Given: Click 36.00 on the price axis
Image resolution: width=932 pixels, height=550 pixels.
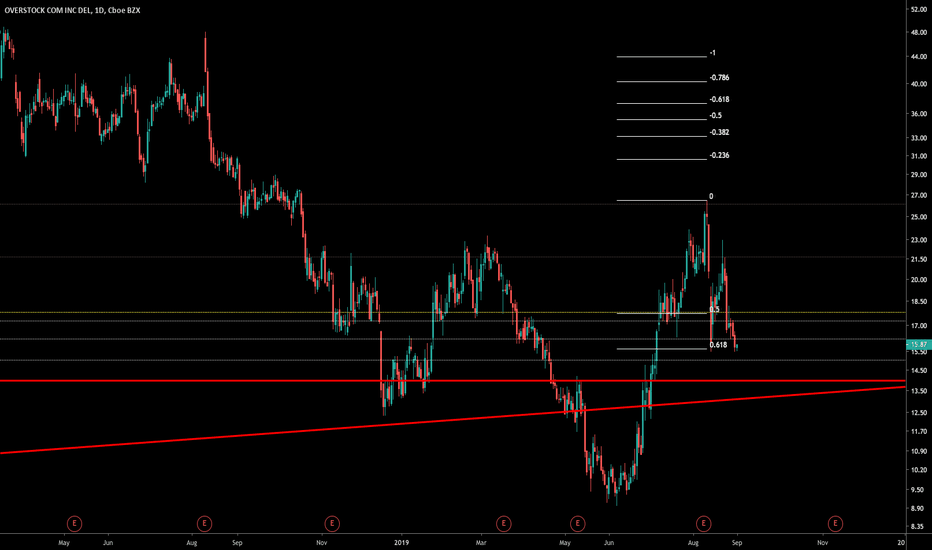Looking at the screenshot, I should tap(919, 114).
